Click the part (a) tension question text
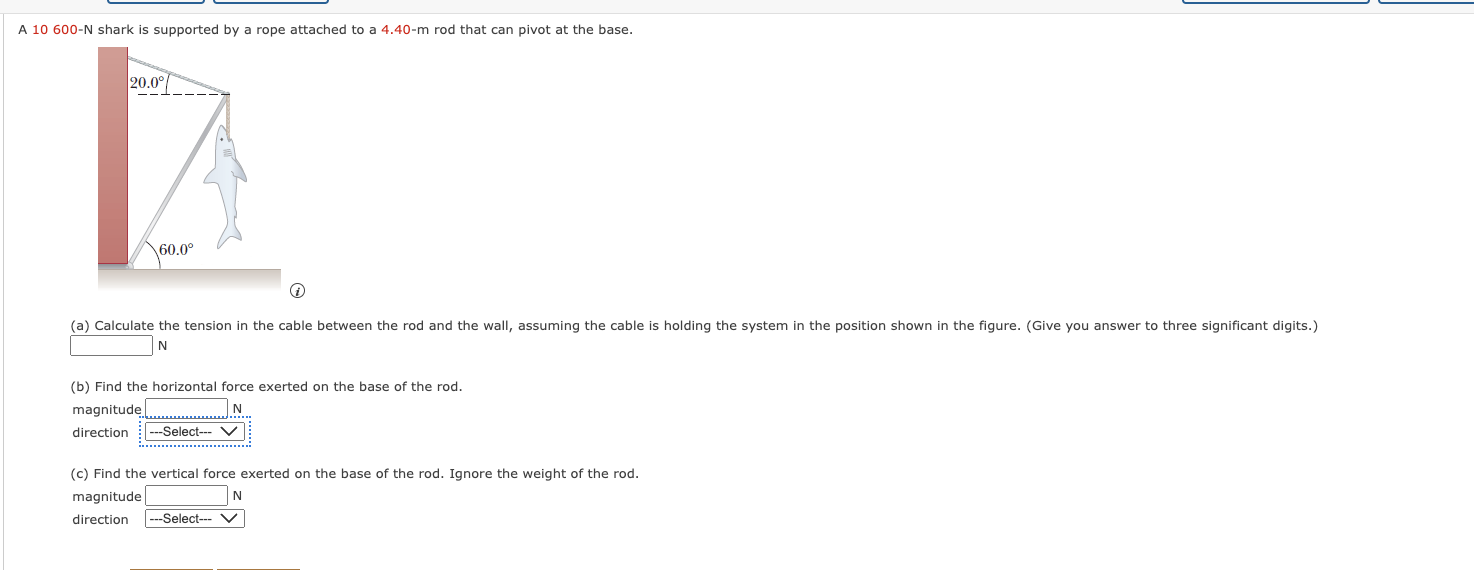 694,326
